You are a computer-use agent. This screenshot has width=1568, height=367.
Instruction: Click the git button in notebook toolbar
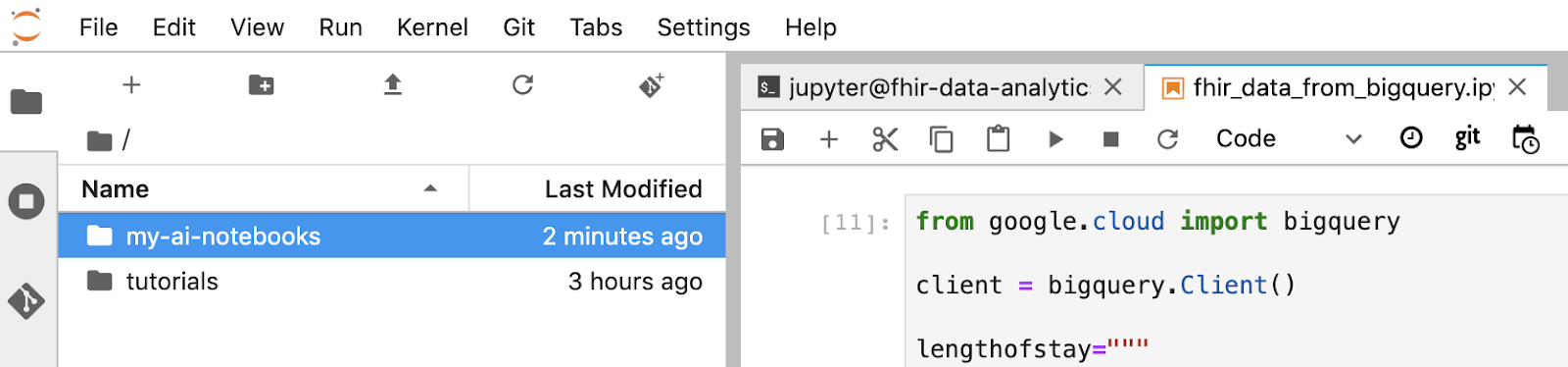point(1467,138)
